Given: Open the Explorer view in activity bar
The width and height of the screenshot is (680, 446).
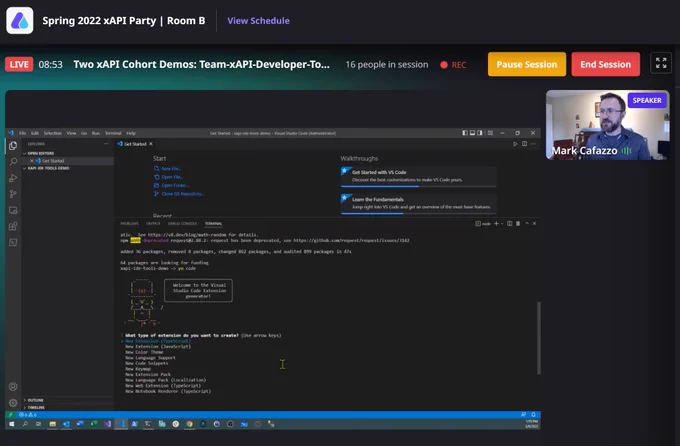Looking at the screenshot, I should [x=13, y=145].
